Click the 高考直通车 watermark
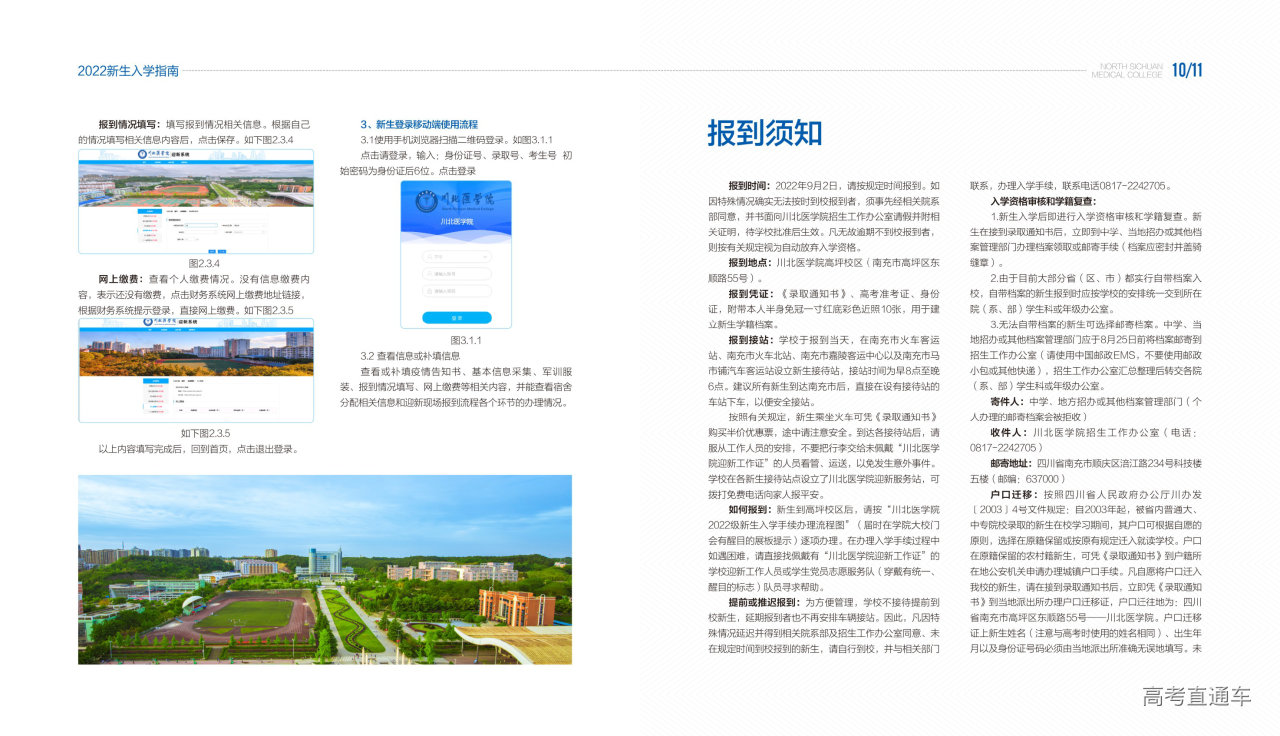1280x736 pixels. tap(1196, 697)
